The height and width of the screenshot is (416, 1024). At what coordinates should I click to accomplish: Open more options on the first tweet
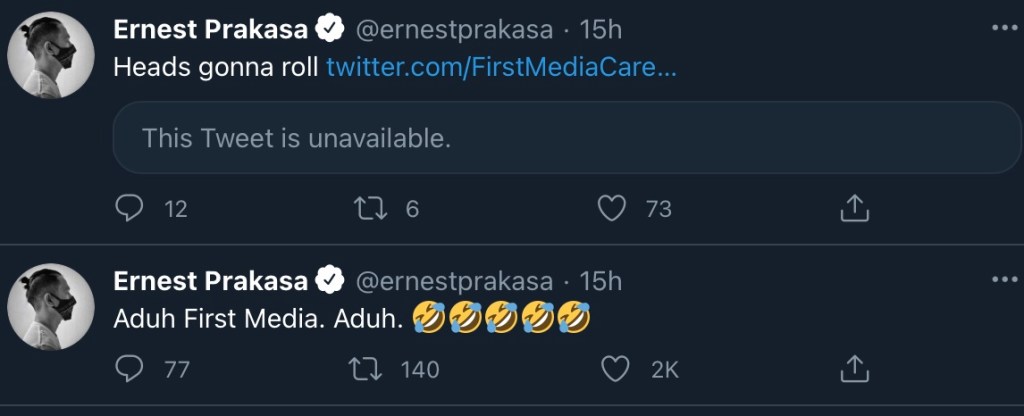[1002, 28]
